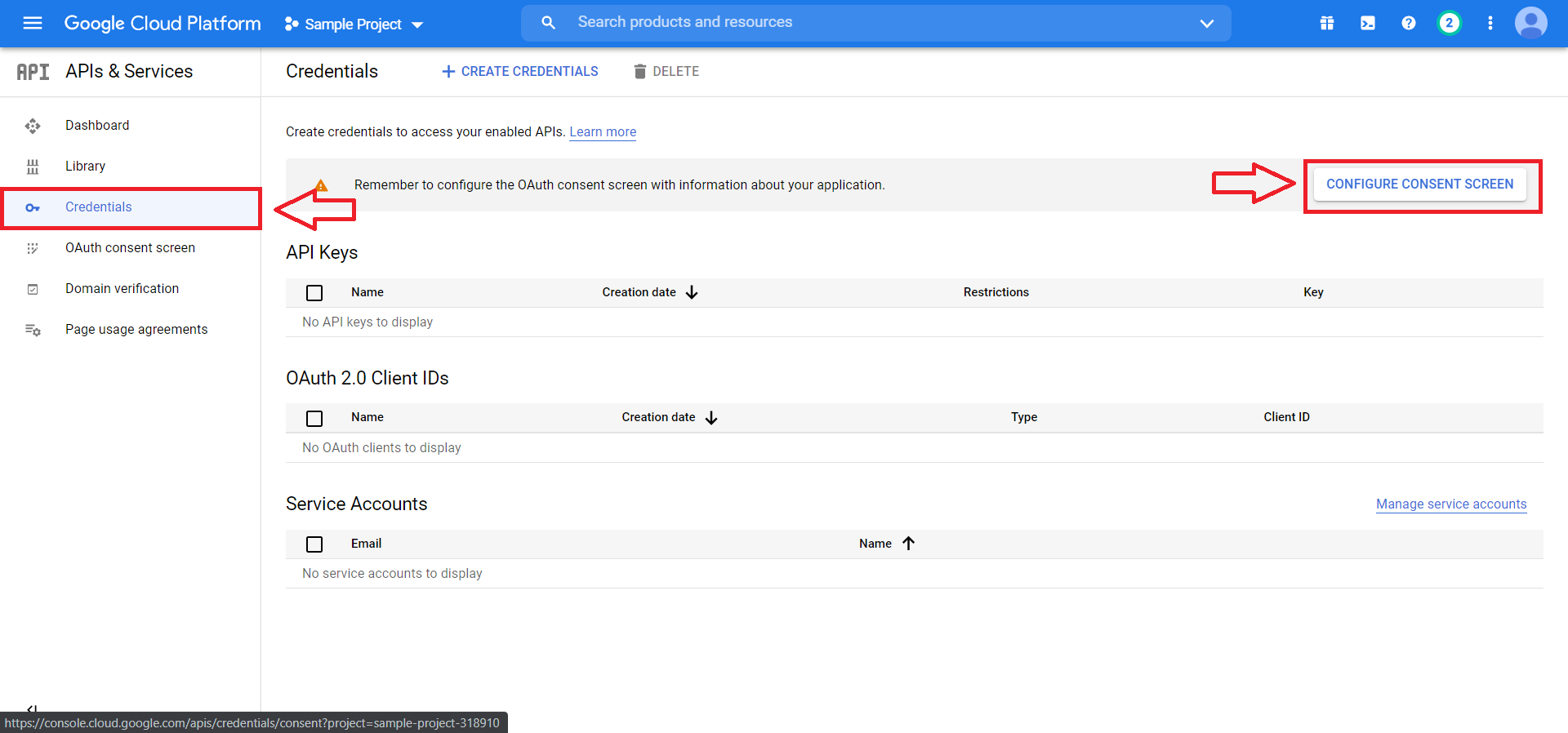
Task: Click the search magnifier icon
Action: coord(548,23)
